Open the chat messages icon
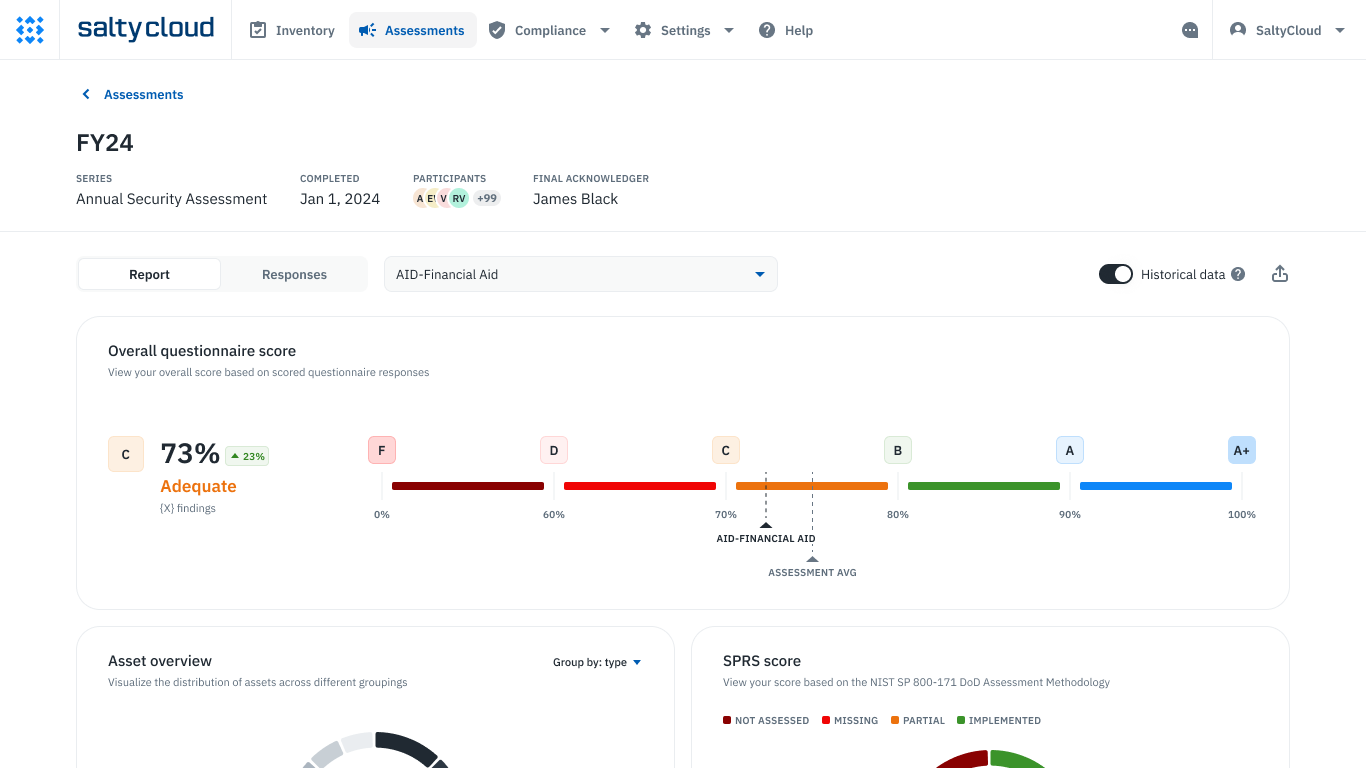The image size is (1366, 768). pos(1190,30)
